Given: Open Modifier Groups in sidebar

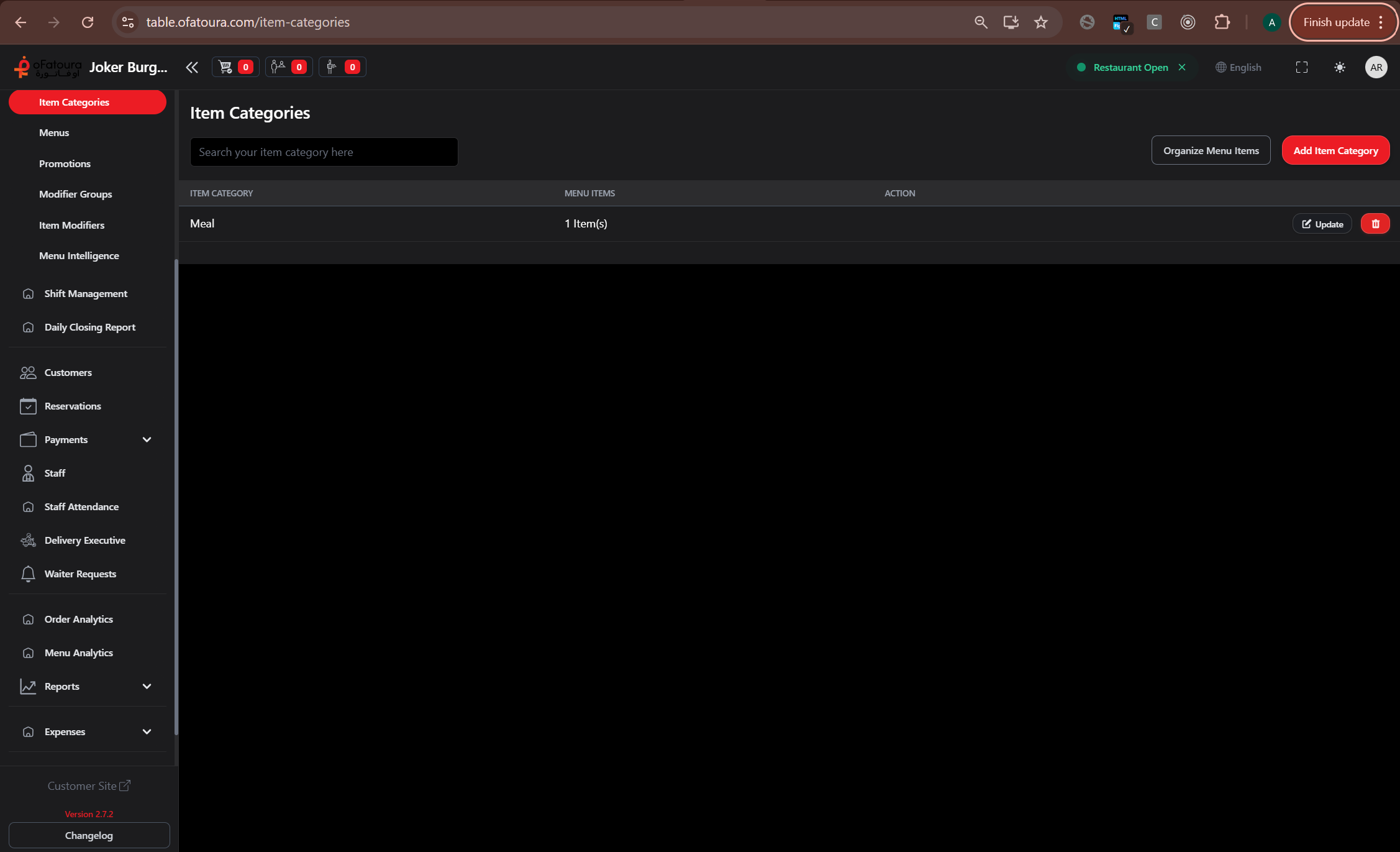Looking at the screenshot, I should 75,194.
